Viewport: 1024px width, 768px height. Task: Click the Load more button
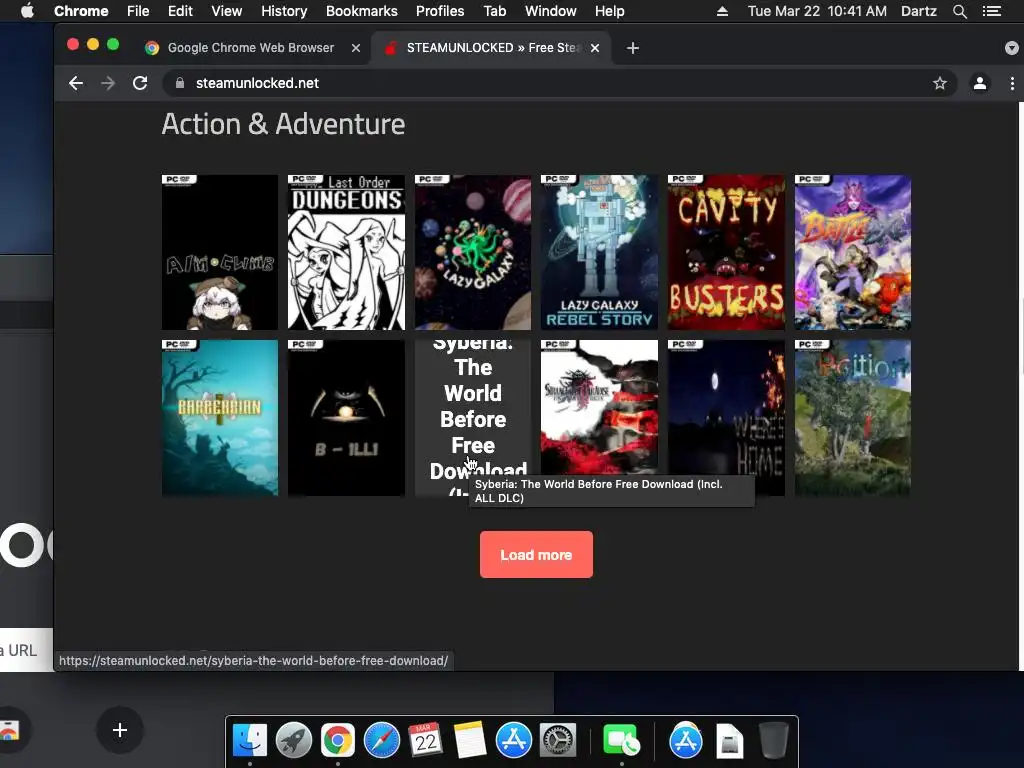[536, 554]
